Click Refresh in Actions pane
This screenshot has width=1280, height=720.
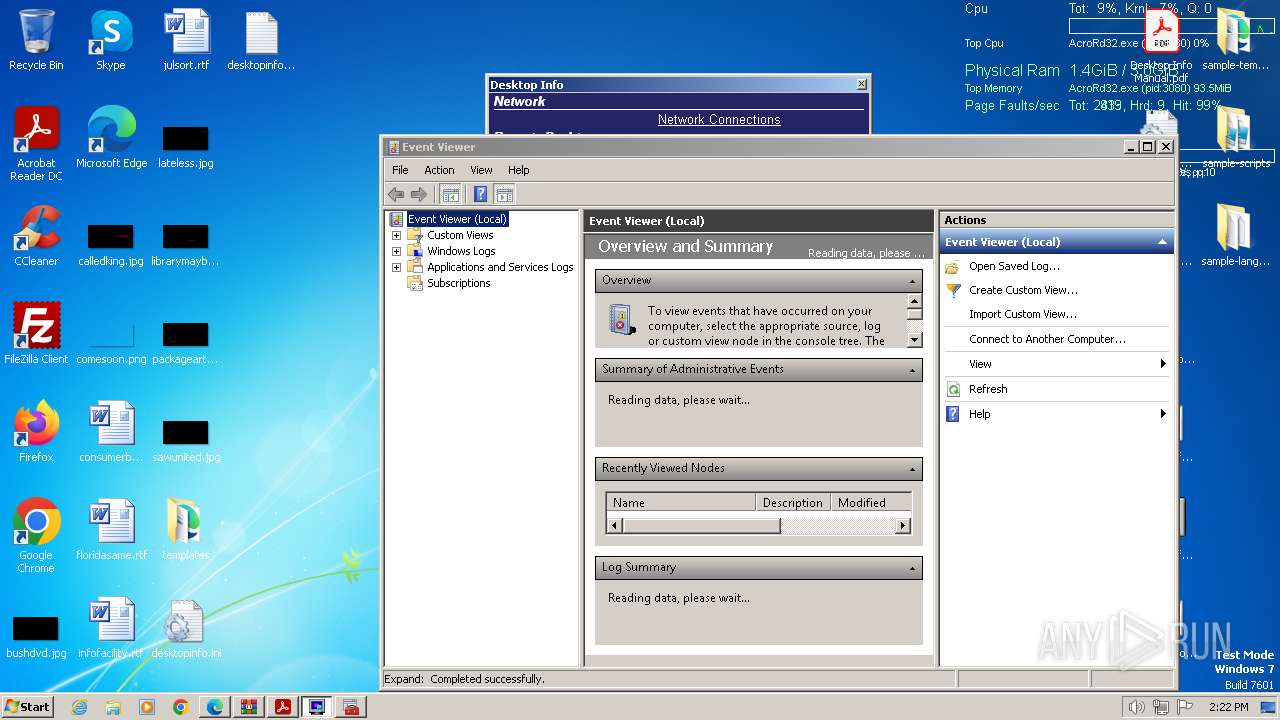click(988, 389)
